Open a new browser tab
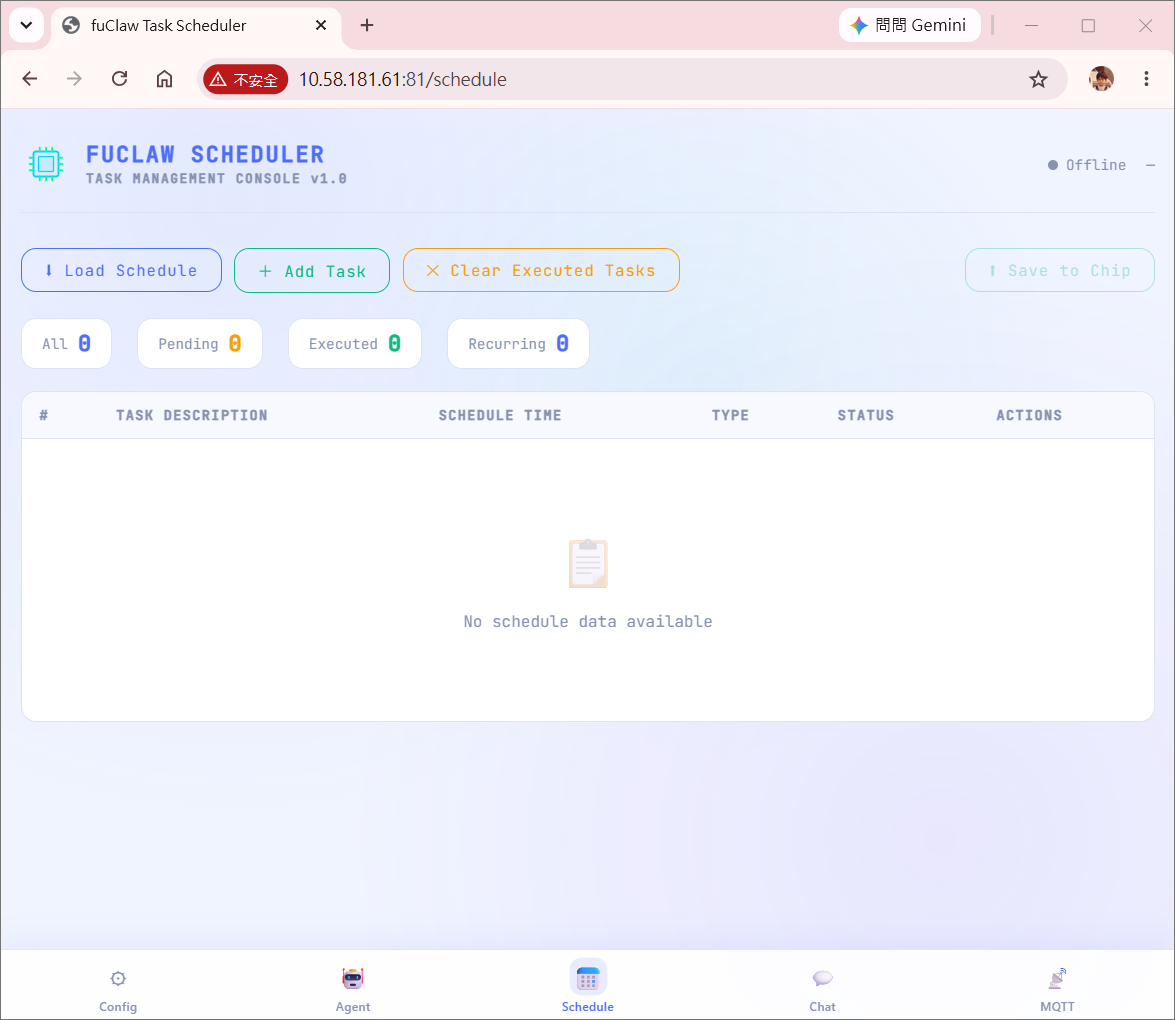Image resolution: width=1175 pixels, height=1020 pixels. pyautogui.click(x=366, y=25)
